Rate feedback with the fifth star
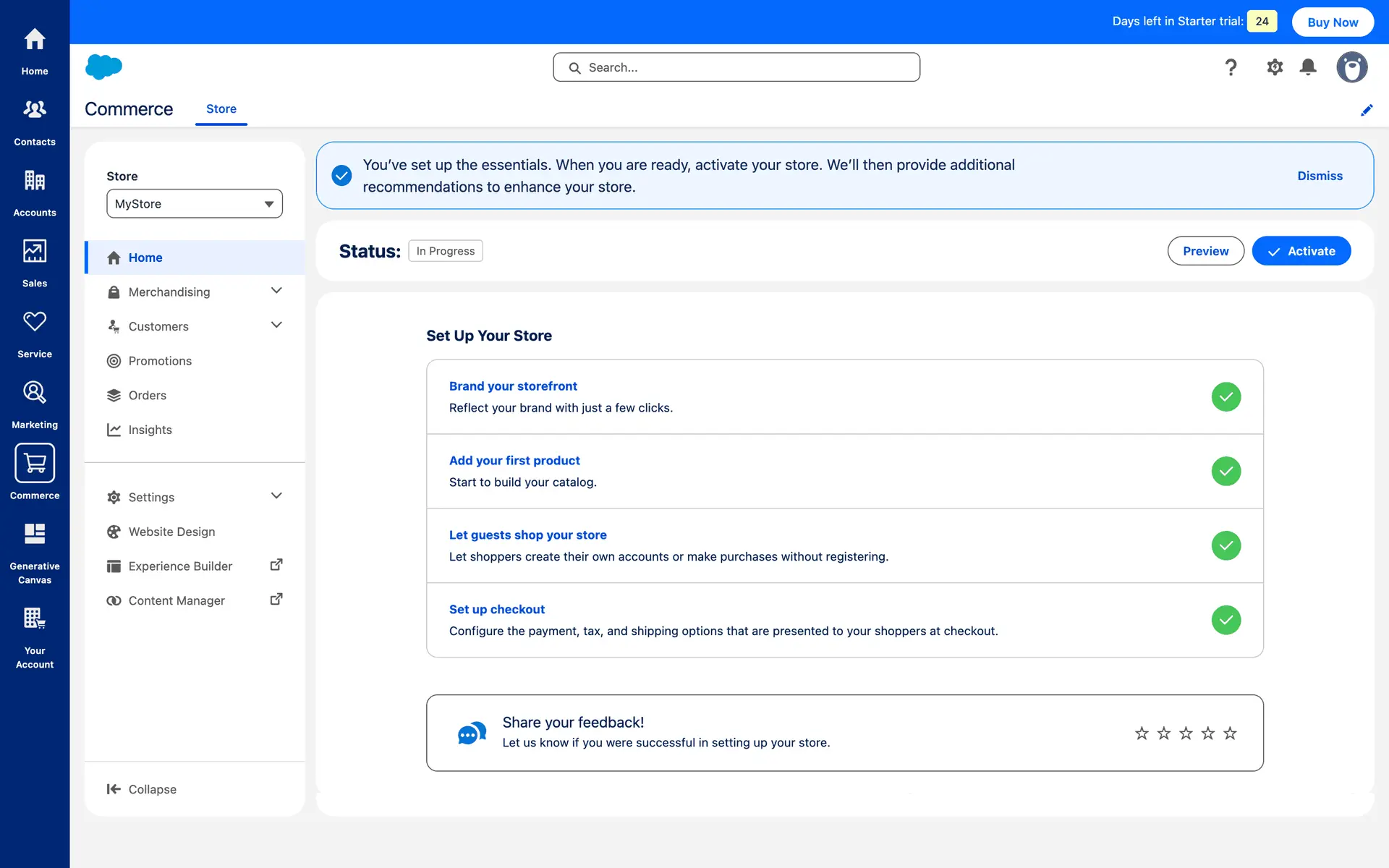The image size is (1389, 868). point(1230,733)
